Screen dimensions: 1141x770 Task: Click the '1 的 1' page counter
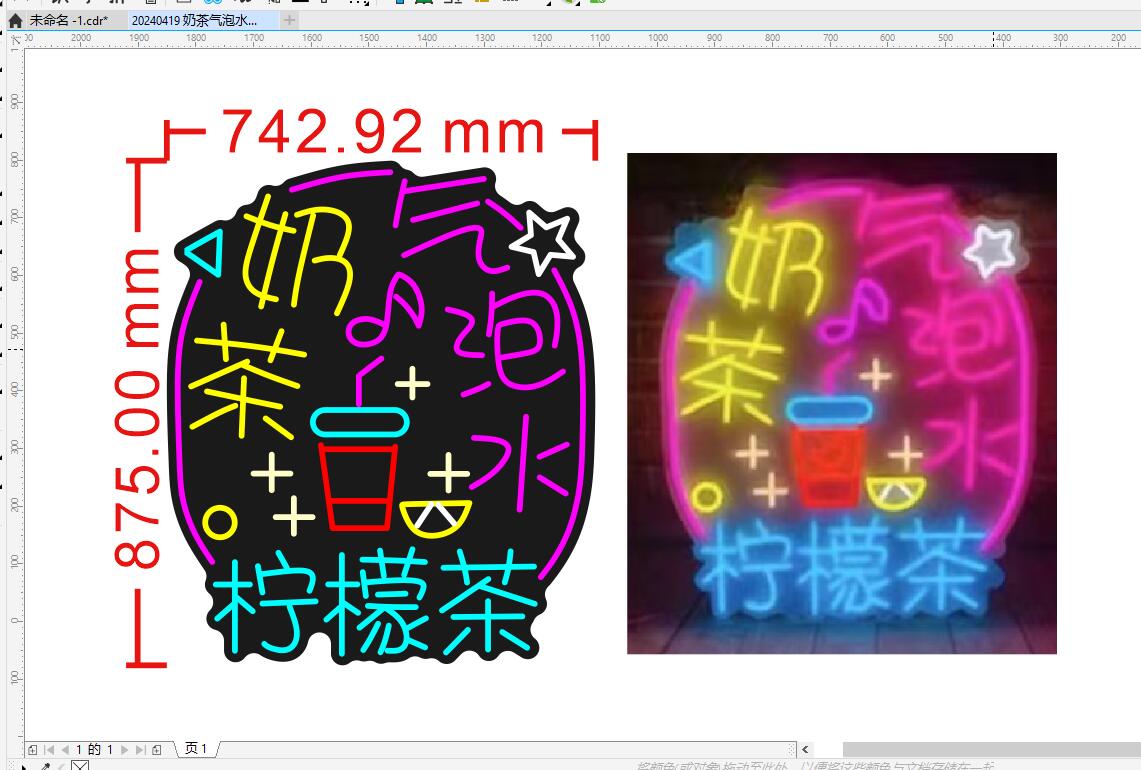click(95, 749)
